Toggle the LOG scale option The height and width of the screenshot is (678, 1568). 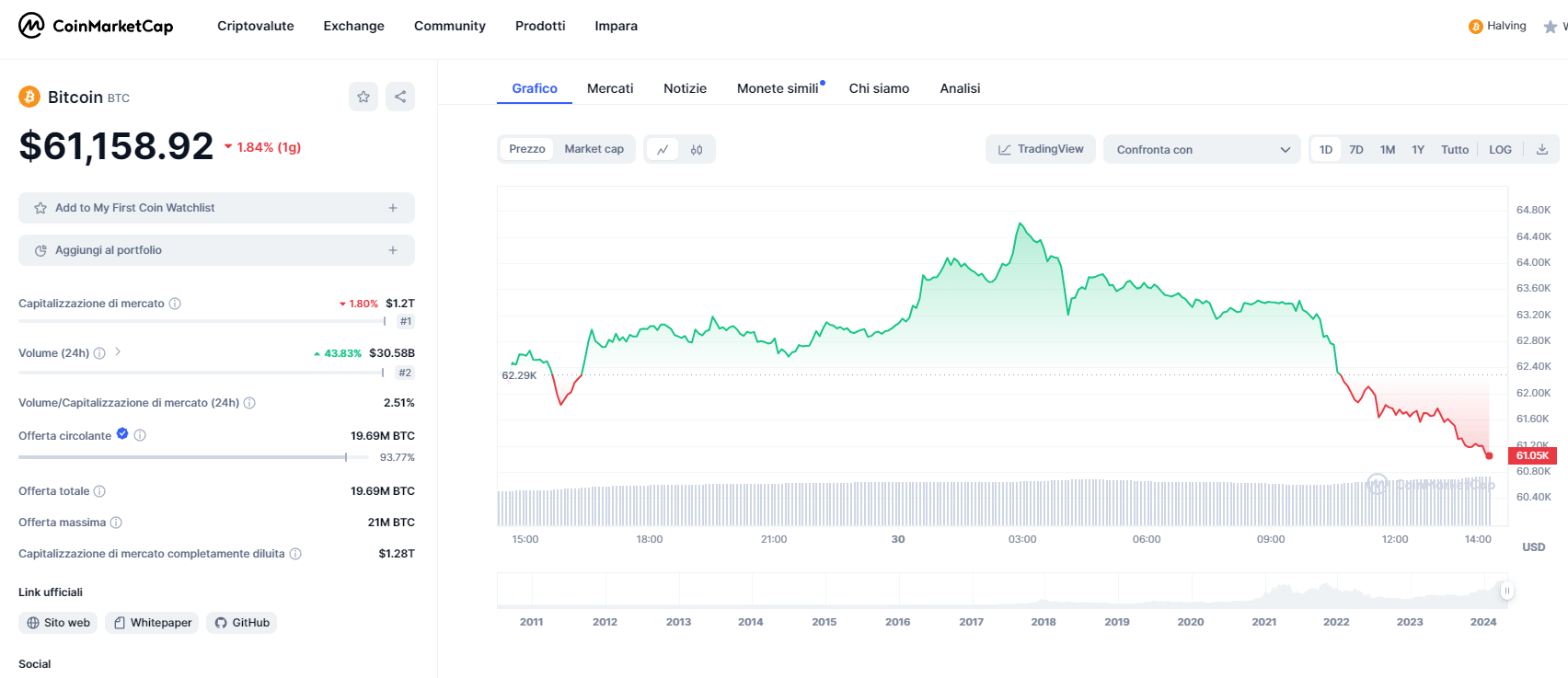[1500, 149]
